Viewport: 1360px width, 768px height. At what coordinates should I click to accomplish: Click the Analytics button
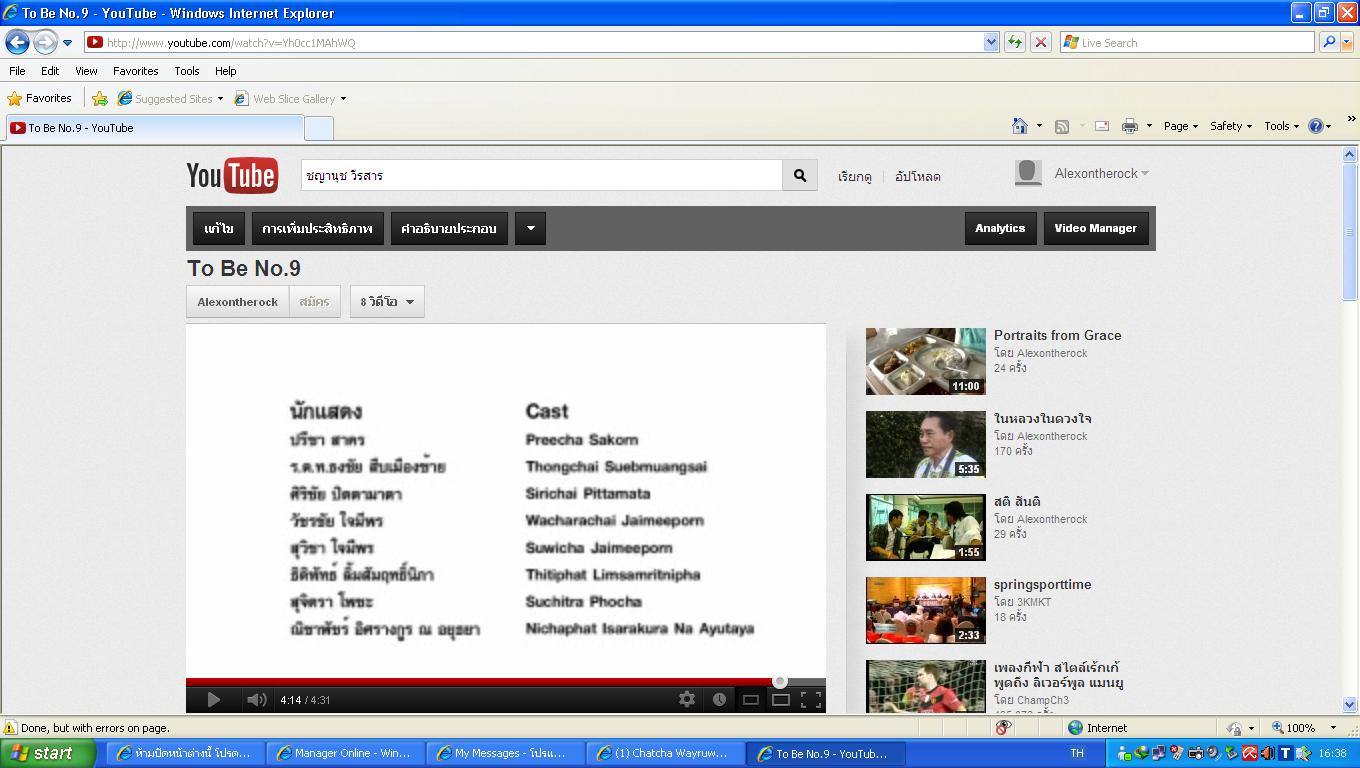point(1000,228)
